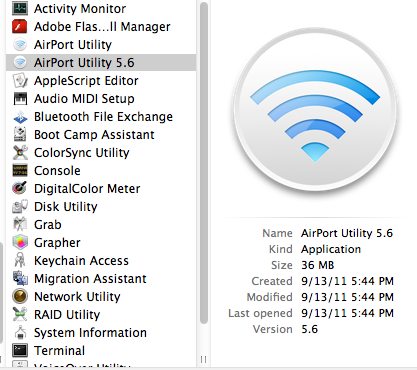Click the Console icon
Viewport: 417px width, 370px height.
(20, 170)
